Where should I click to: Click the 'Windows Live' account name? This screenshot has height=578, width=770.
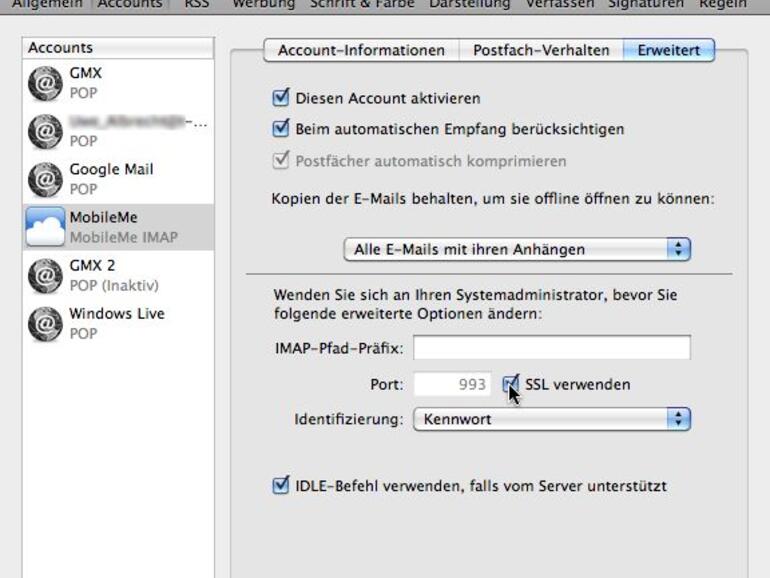tap(117, 314)
